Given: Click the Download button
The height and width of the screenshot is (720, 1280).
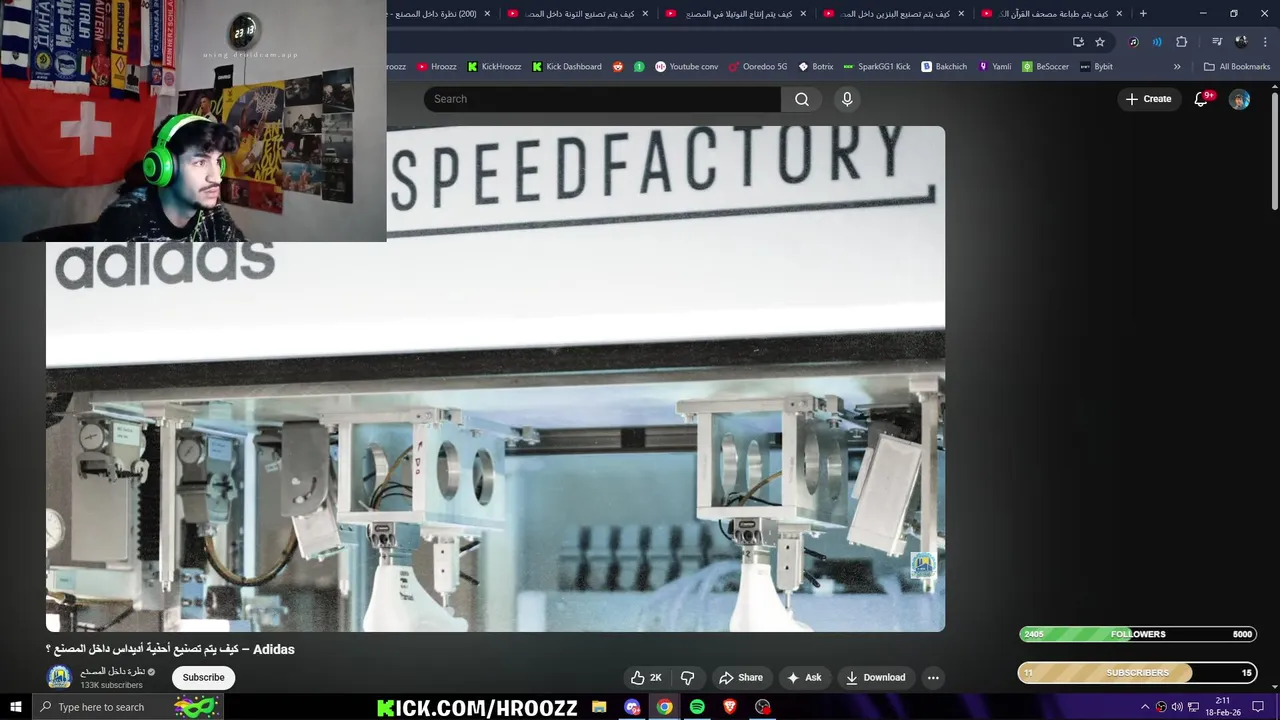Looking at the screenshot, I should pyautogui.click(x=875, y=677).
